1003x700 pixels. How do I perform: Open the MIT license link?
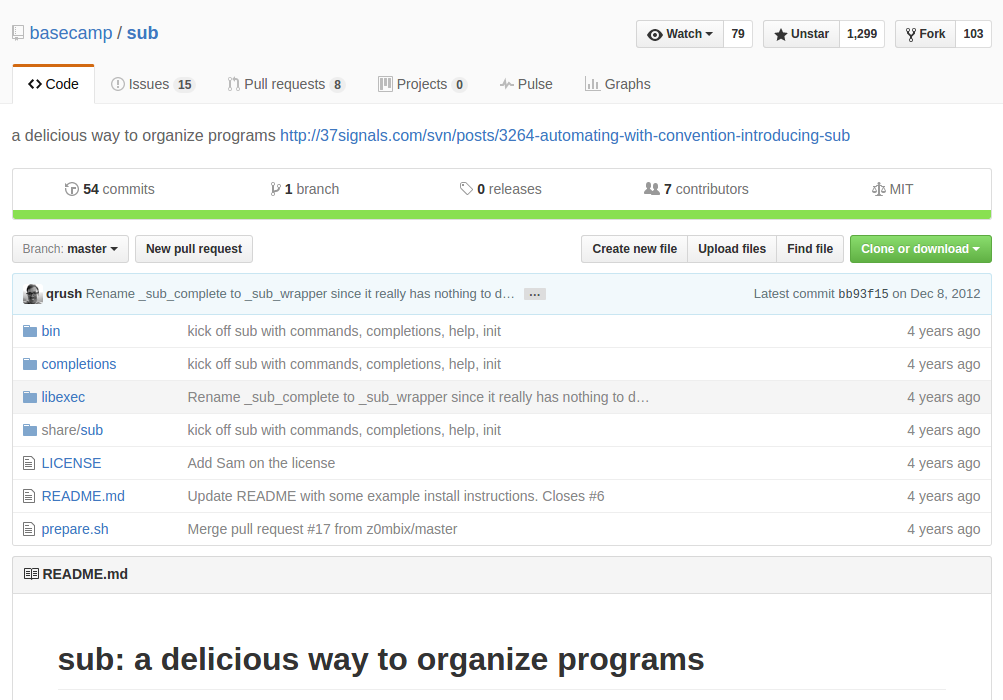[x=892, y=189]
